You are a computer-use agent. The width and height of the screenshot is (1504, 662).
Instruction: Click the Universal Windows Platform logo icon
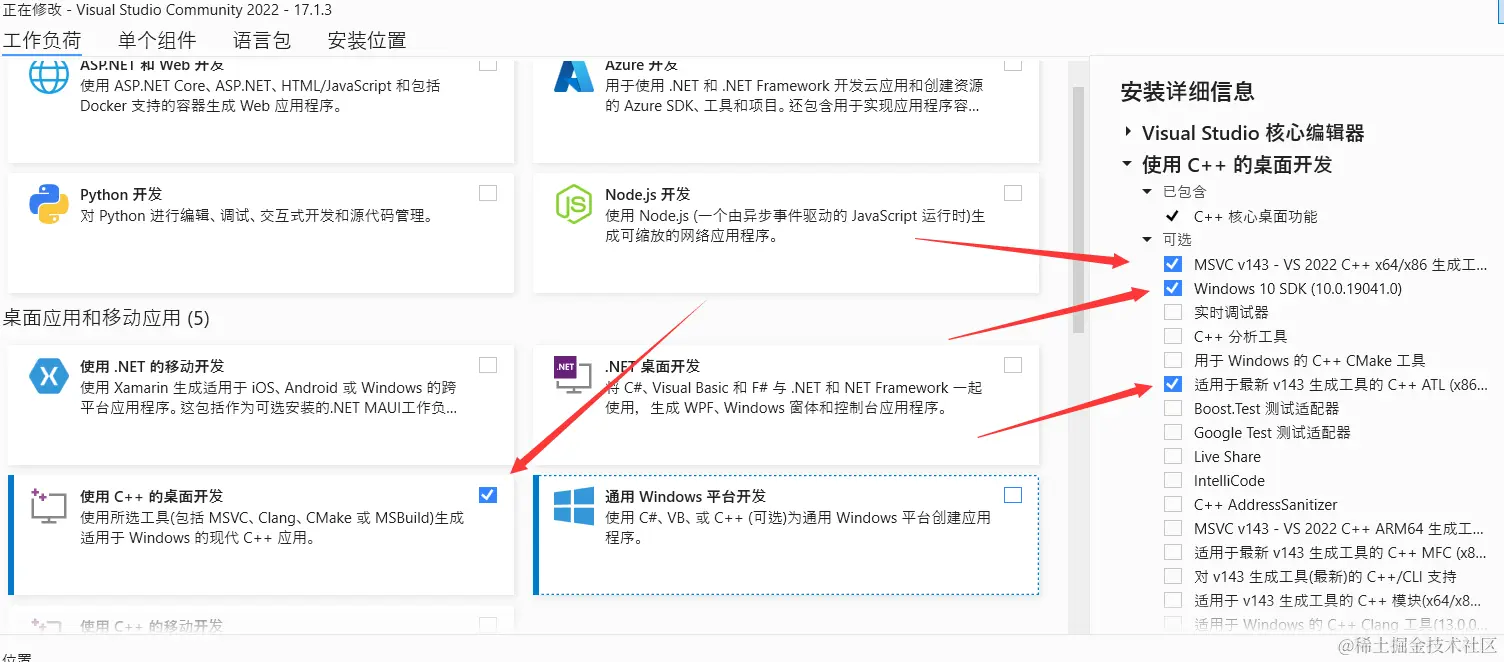click(574, 507)
